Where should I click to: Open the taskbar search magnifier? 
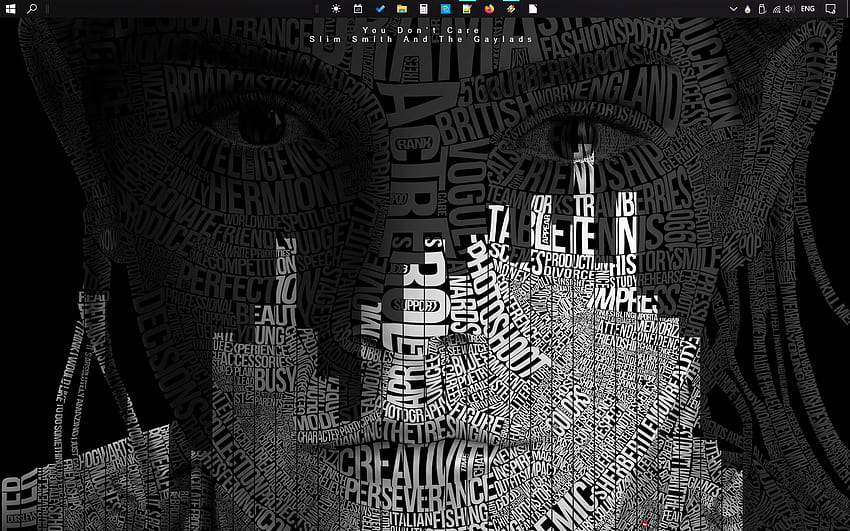[32, 9]
